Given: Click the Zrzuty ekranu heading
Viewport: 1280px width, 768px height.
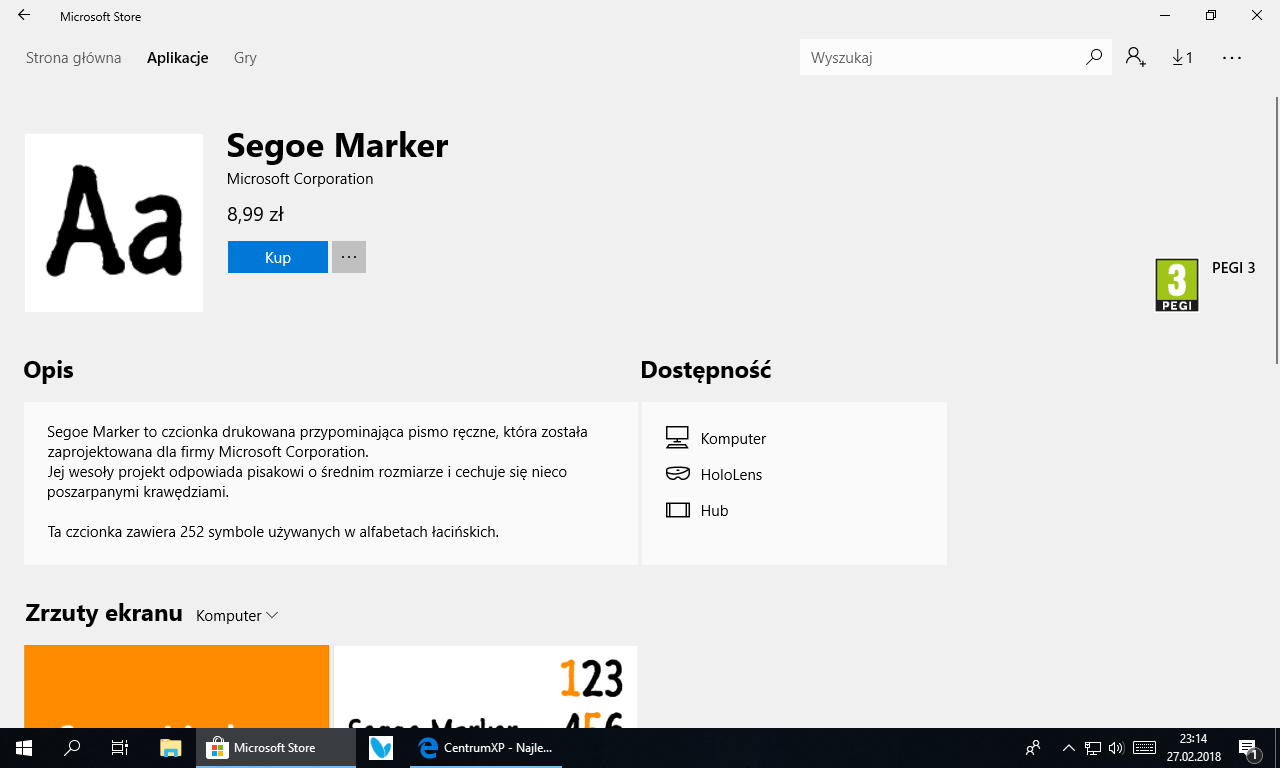Looking at the screenshot, I should click(104, 613).
